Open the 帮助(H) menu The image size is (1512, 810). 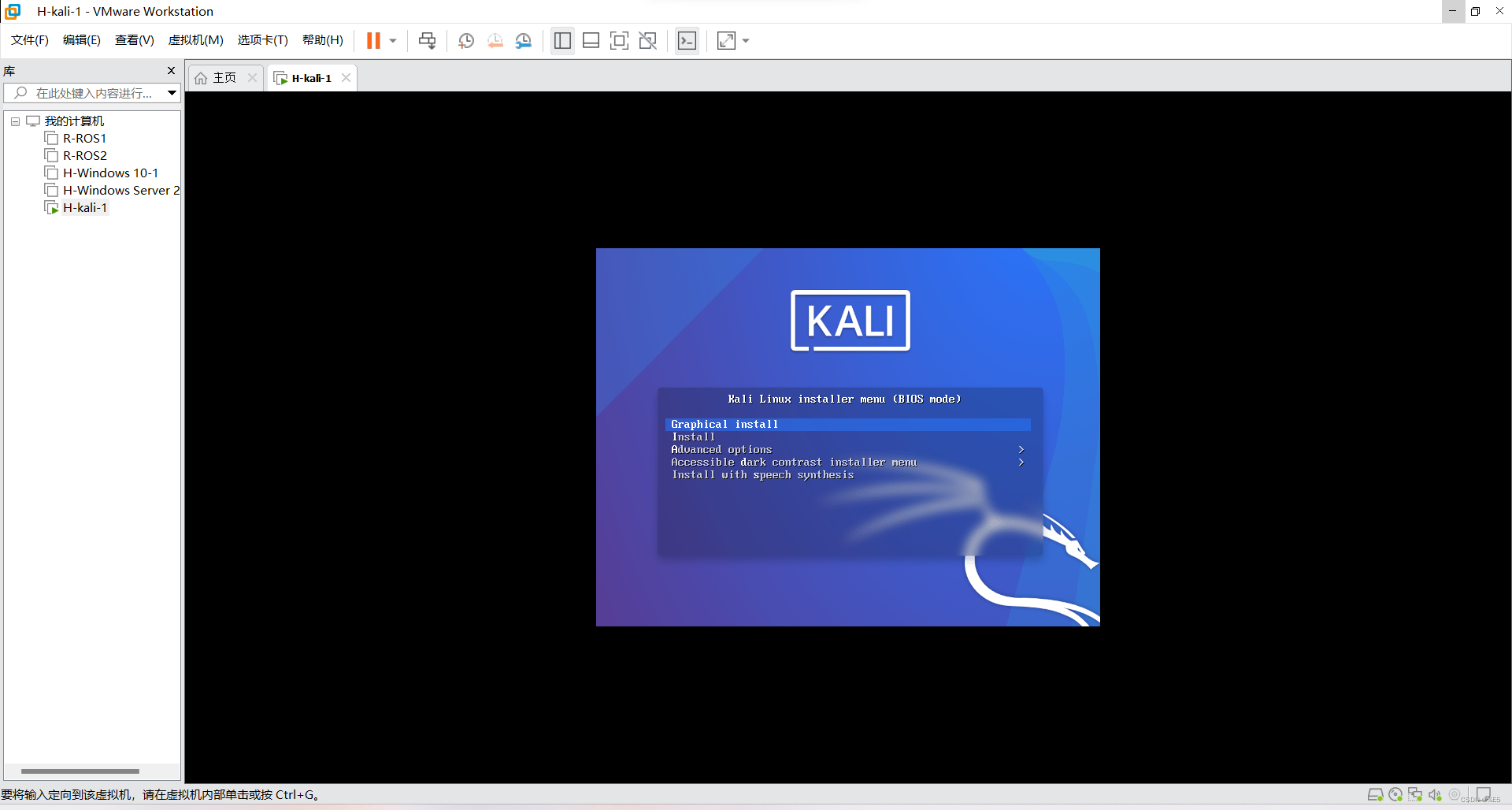coord(323,40)
